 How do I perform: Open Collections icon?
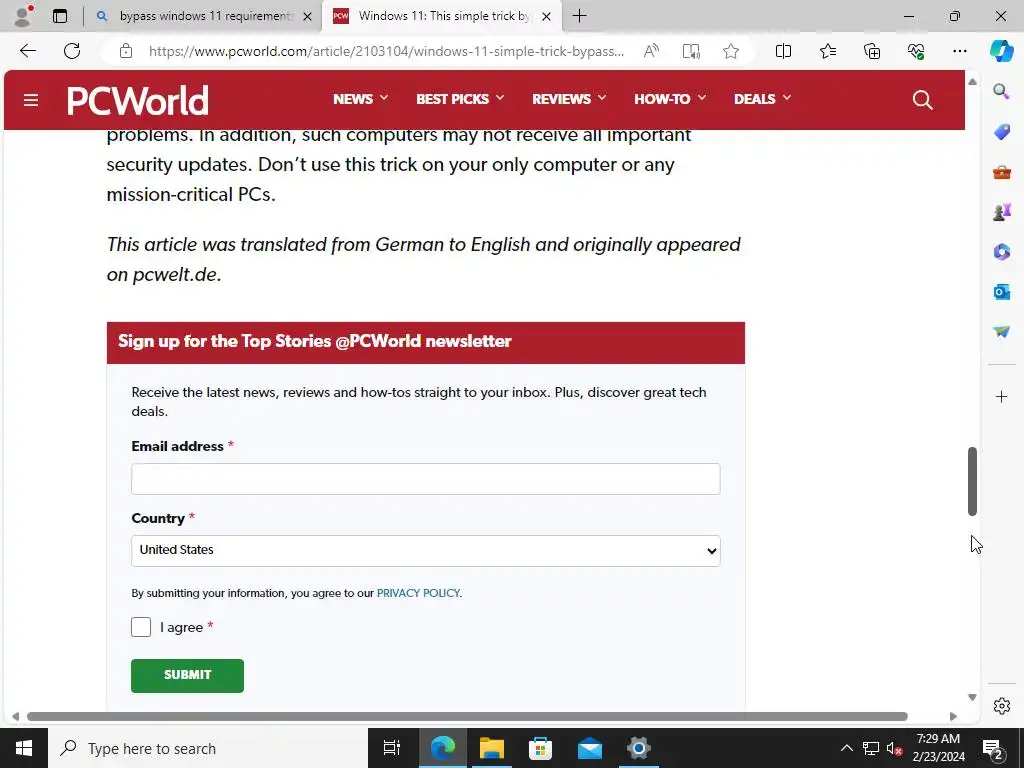tap(872, 51)
